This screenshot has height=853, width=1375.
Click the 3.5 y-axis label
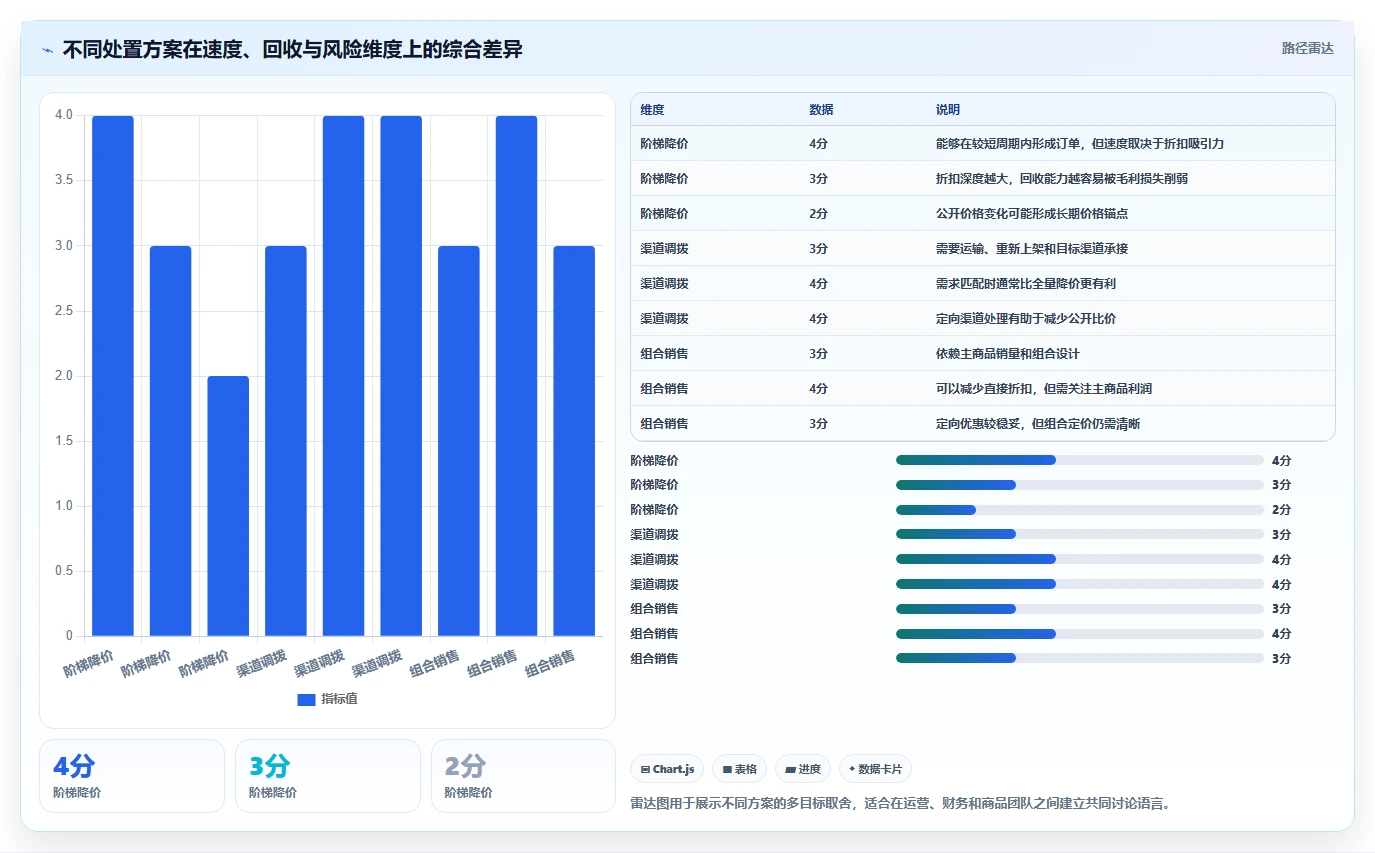click(x=64, y=180)
